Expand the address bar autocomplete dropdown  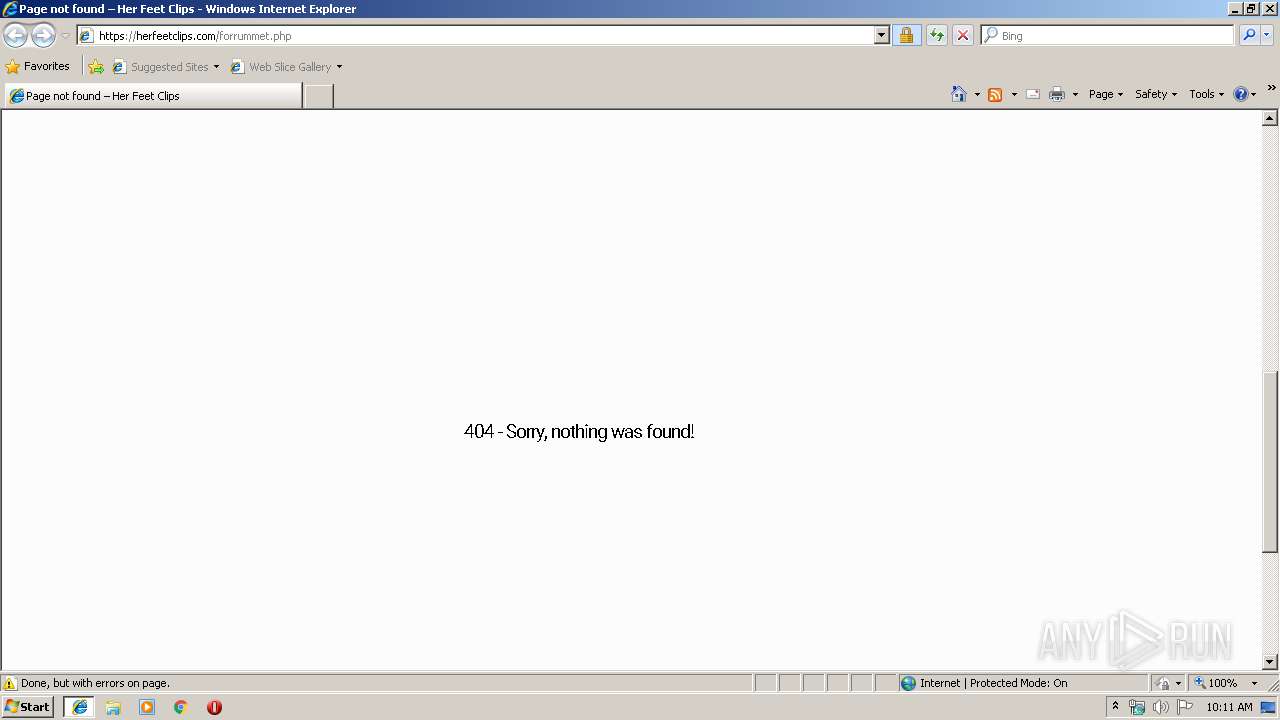[x=881, y=36]
